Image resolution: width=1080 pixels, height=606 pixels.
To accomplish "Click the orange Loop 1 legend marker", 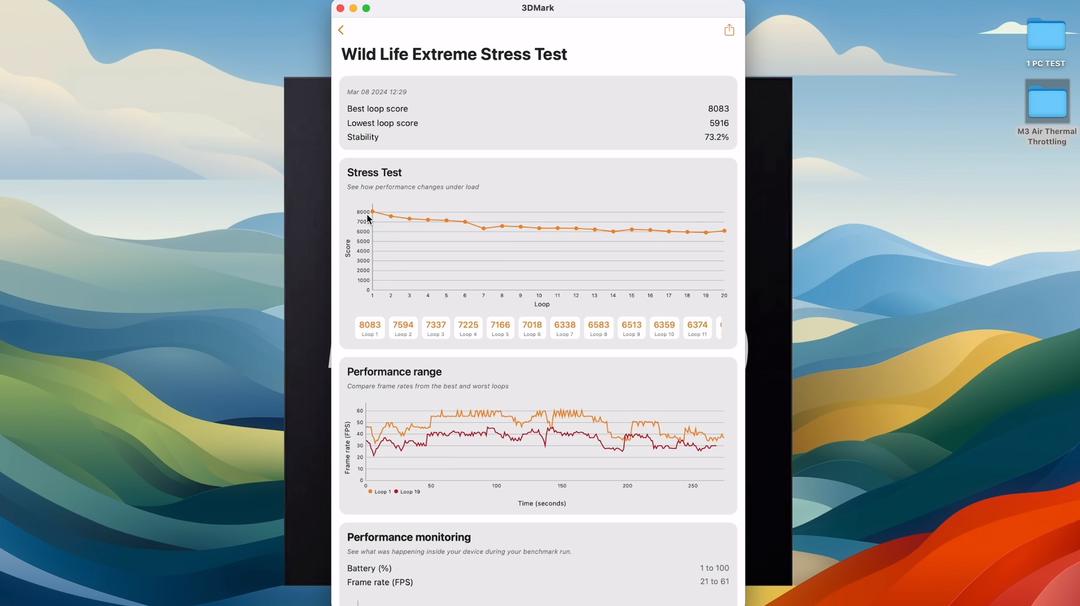I will point(370,492).
